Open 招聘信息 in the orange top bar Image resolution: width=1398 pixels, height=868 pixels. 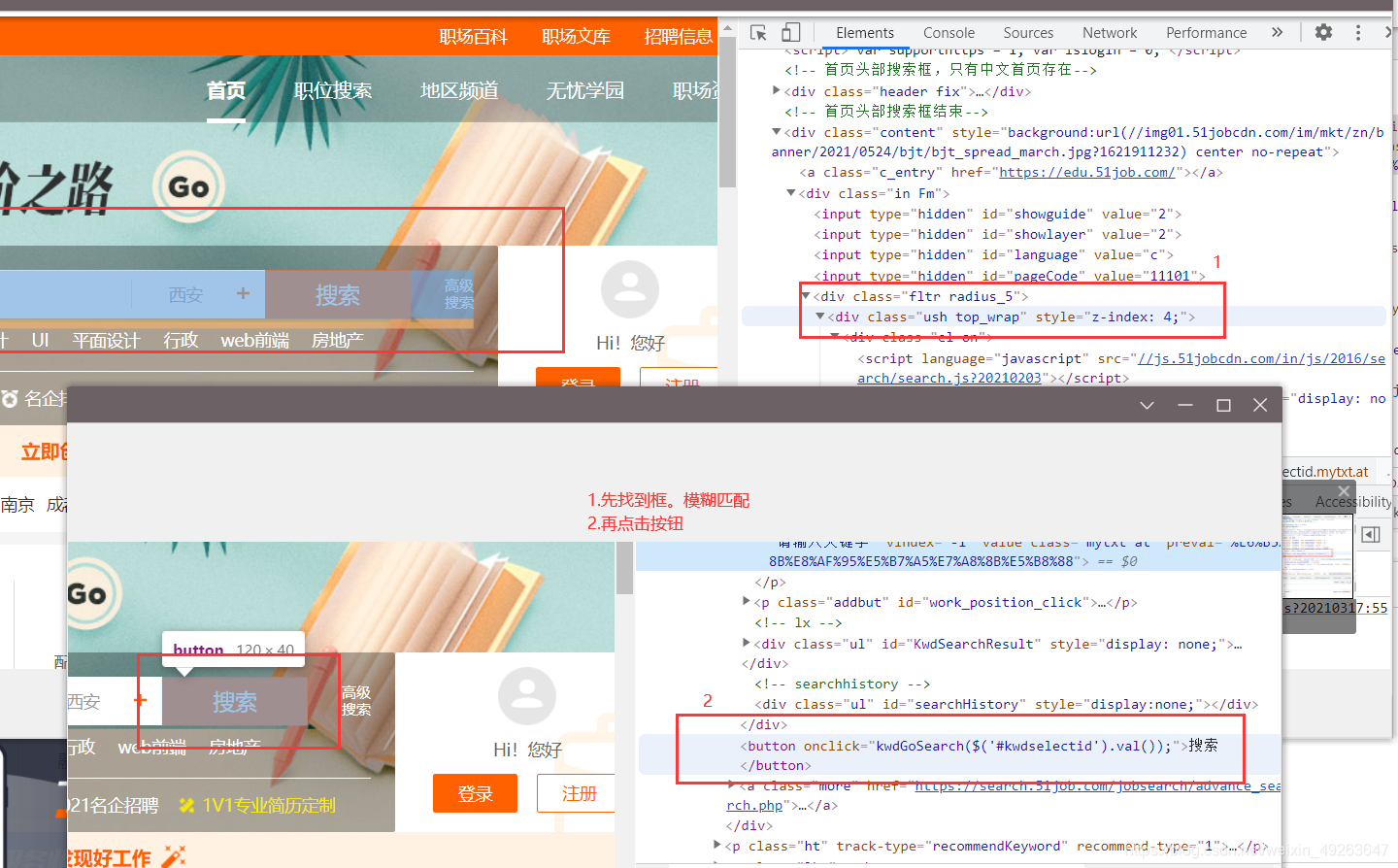pos(679,37)
